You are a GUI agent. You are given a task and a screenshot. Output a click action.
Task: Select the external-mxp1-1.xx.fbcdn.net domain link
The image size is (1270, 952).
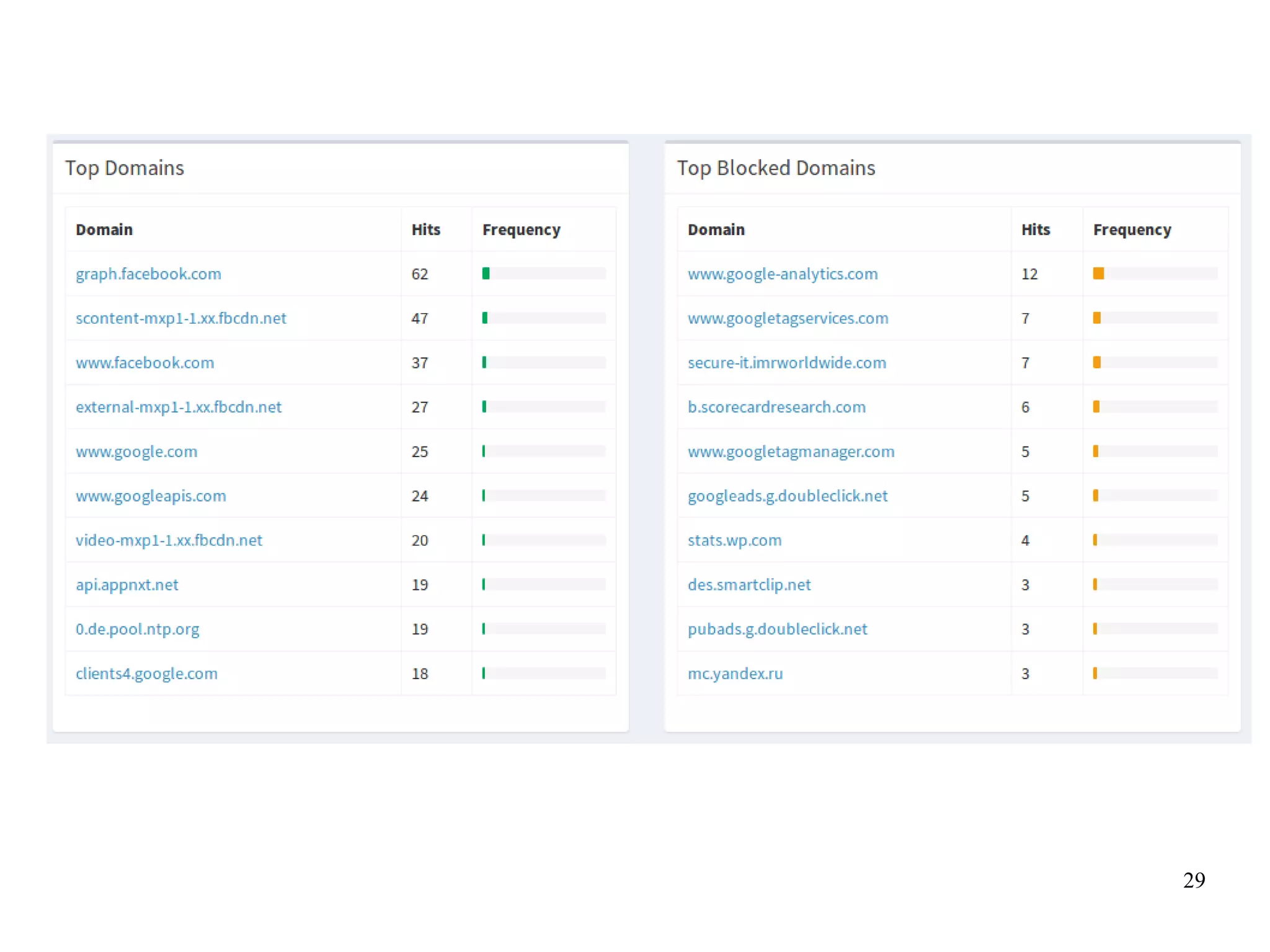[178, 407]
